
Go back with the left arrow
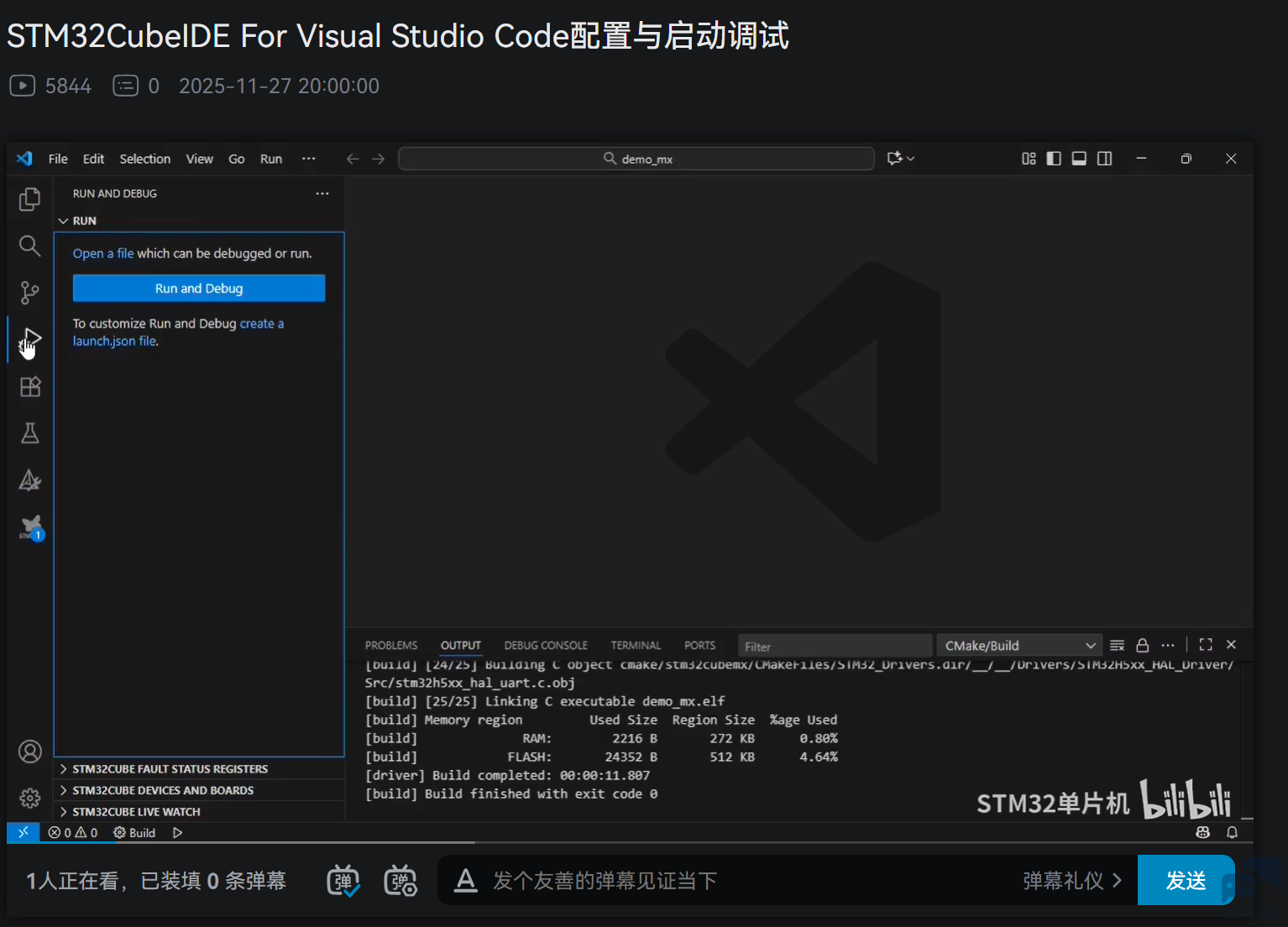point(353,159)
